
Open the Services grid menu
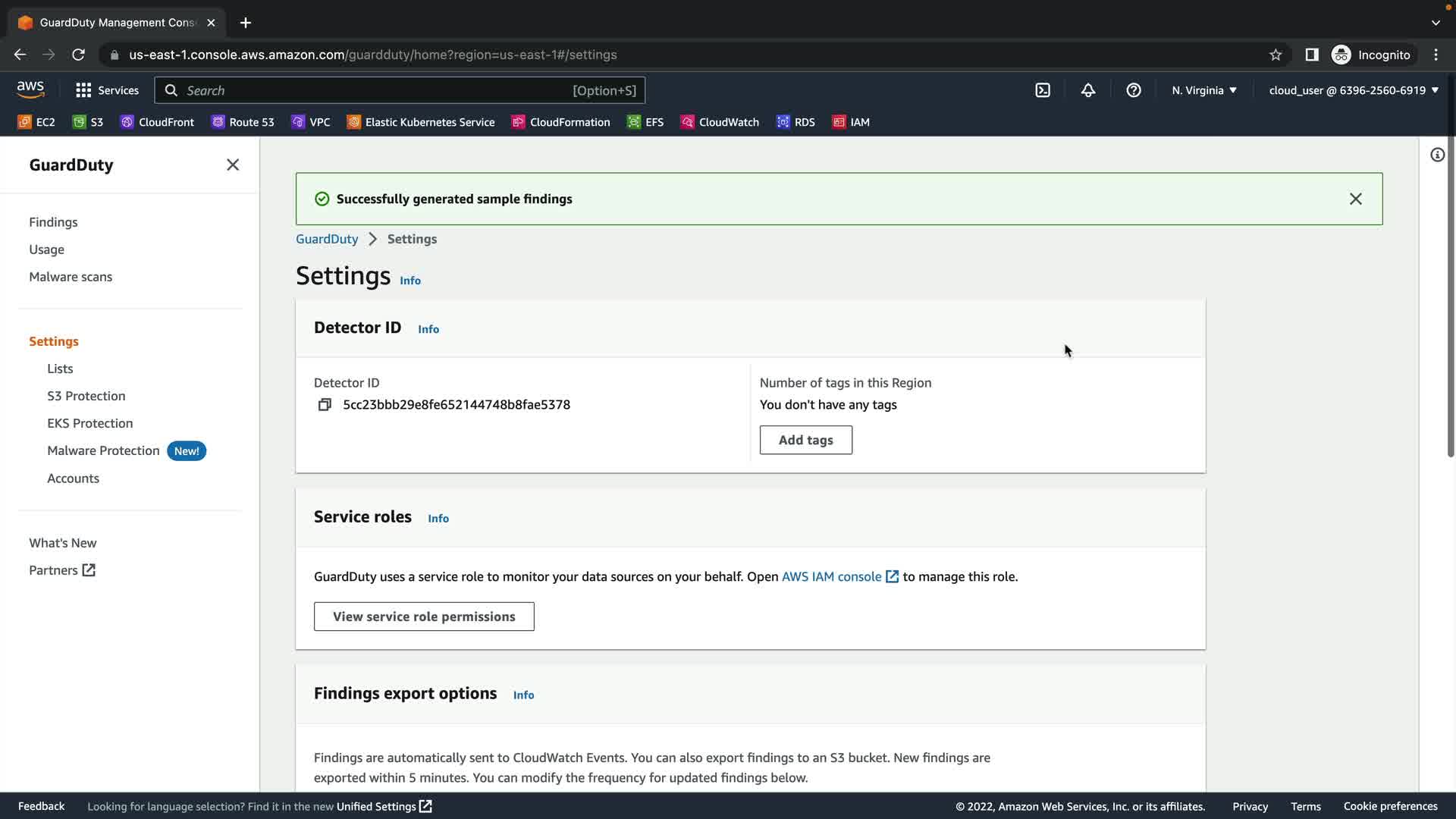click(x=107, y=90)
